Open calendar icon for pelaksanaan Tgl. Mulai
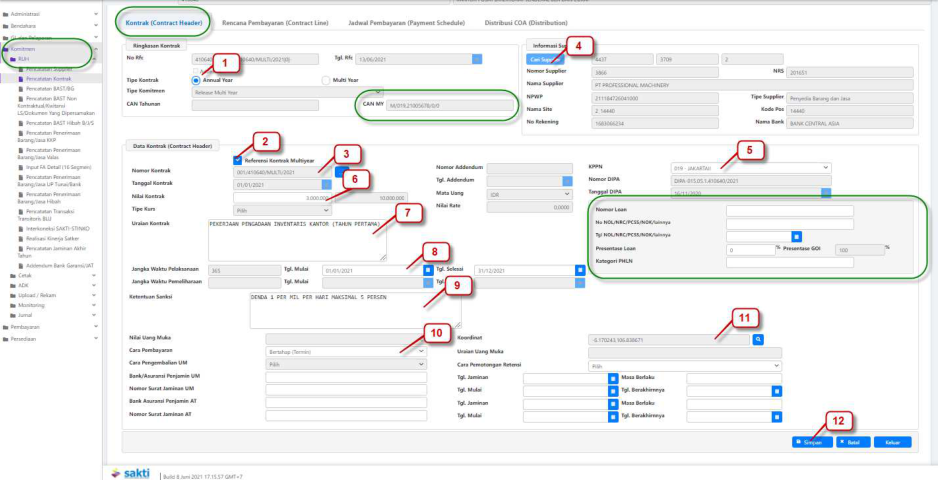This screenshot has height=480, width=938. pos(427,270)
